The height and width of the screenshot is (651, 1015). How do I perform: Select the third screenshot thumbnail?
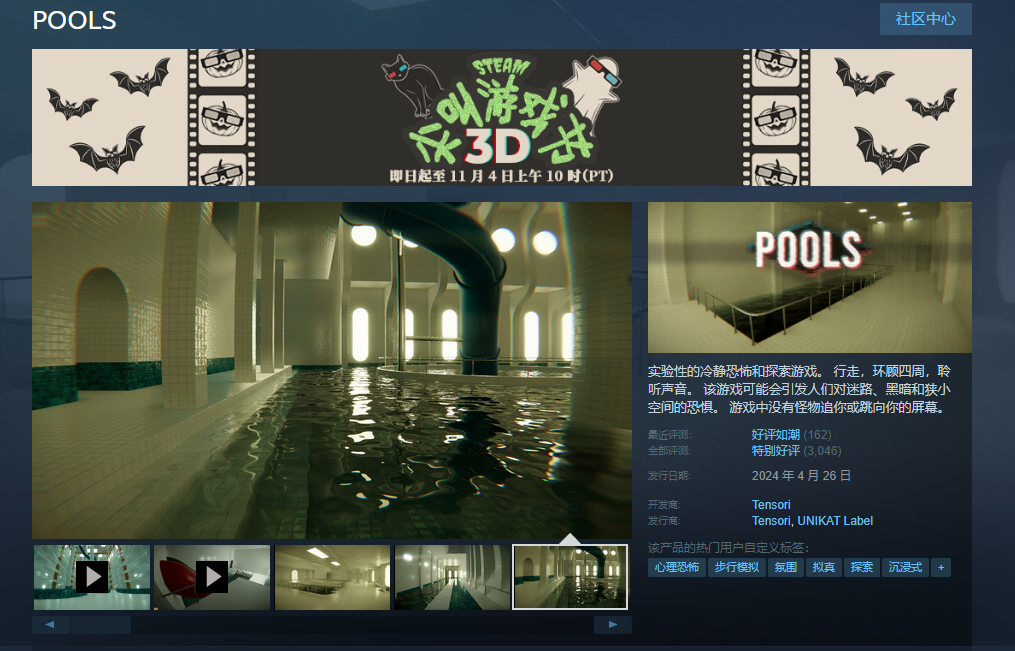point(332,577)
